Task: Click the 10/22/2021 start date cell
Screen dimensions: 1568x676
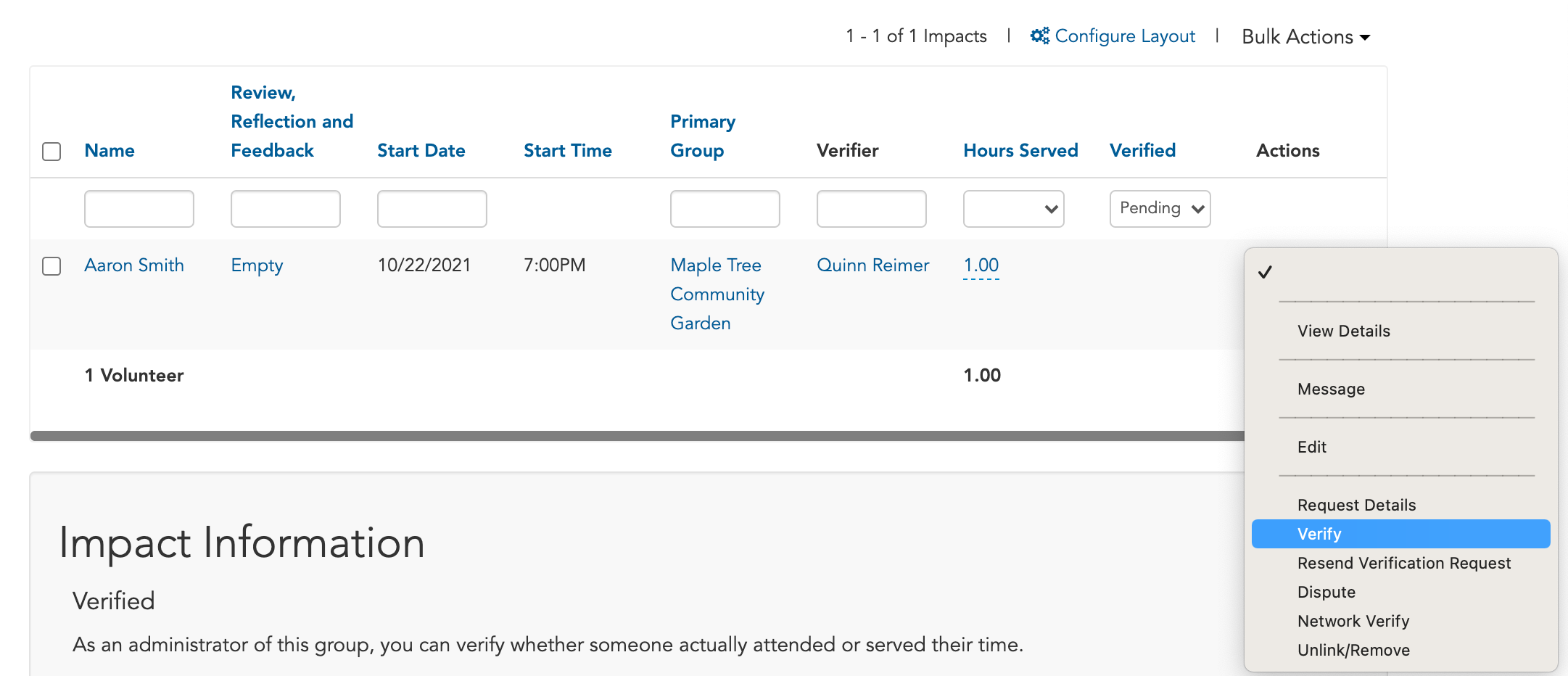Action: point(424,265)
